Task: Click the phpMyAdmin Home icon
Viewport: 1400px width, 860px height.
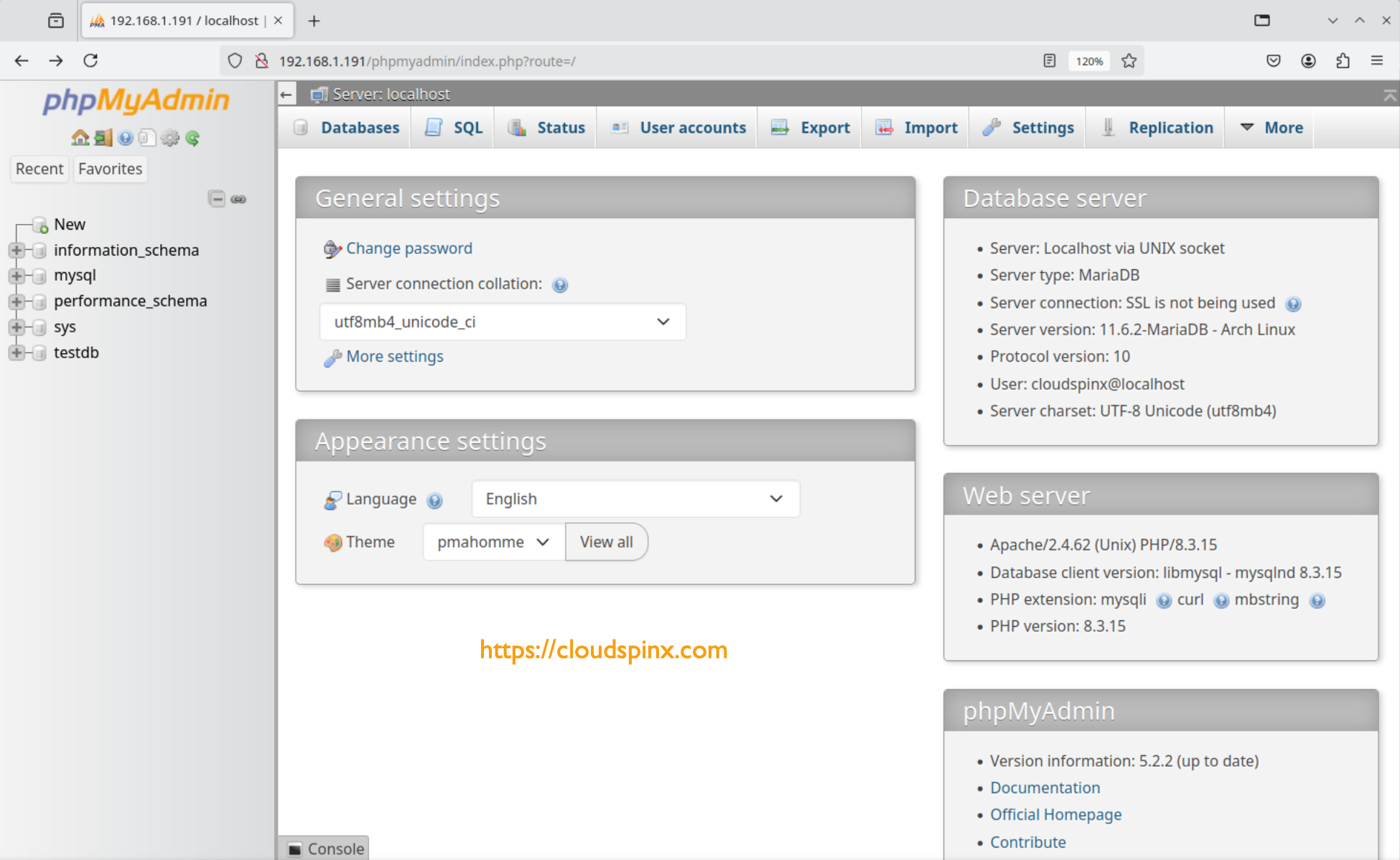Action: (x=80, y=137)
